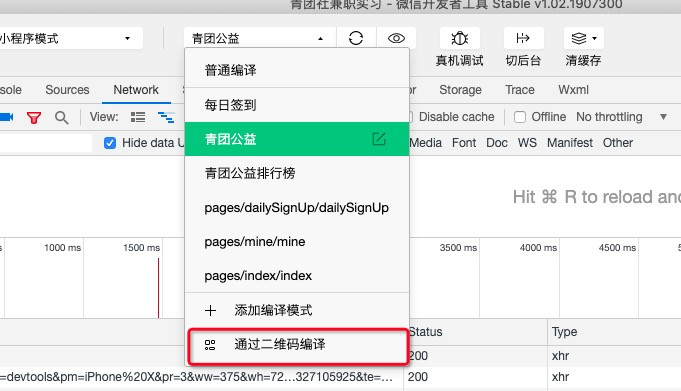Viewport: 681px width, 391px height.
Task: Enable the Offline checkbox
Action: (520, 117)
